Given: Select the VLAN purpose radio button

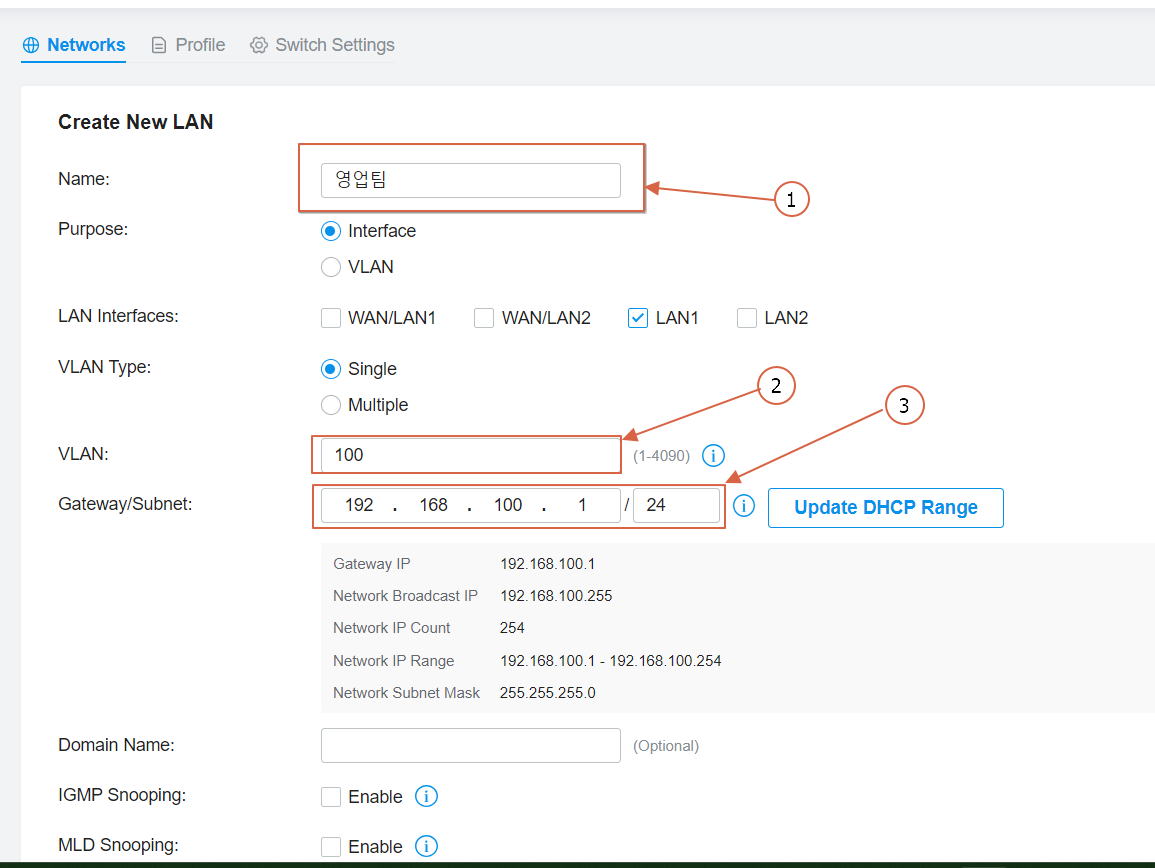Looking at the screenshot, I should coord(331,267).
